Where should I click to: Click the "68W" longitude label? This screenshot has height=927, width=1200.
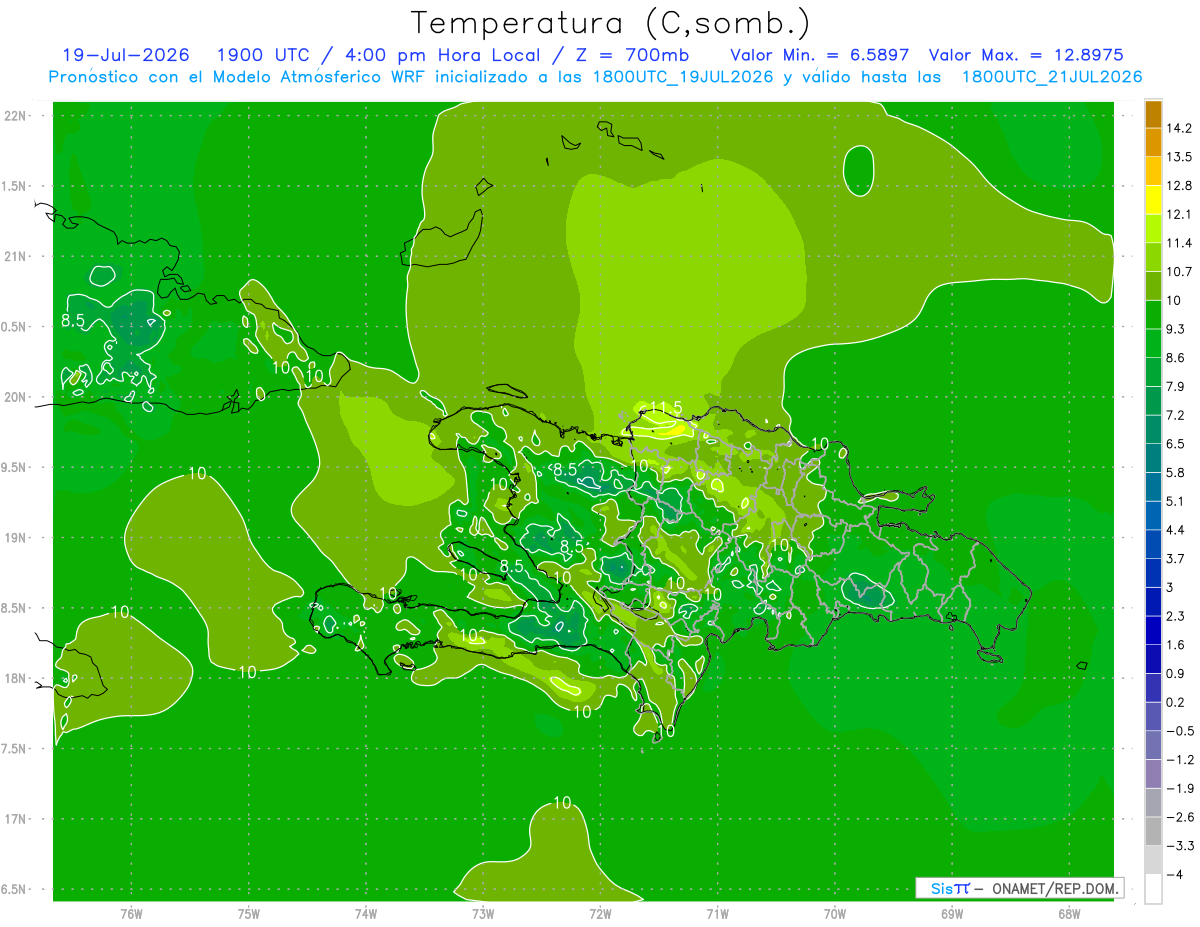1068,913
